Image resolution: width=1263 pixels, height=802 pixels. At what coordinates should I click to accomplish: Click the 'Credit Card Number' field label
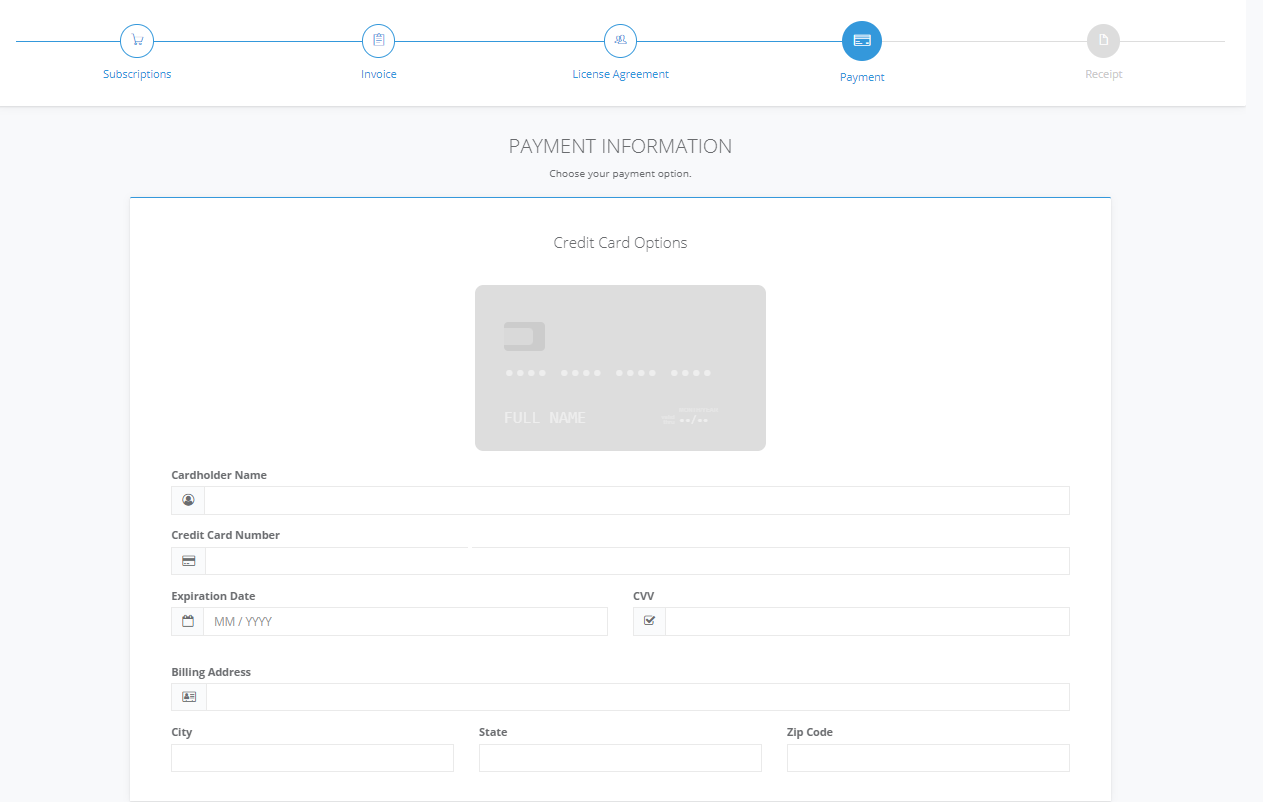click(225, 535)
